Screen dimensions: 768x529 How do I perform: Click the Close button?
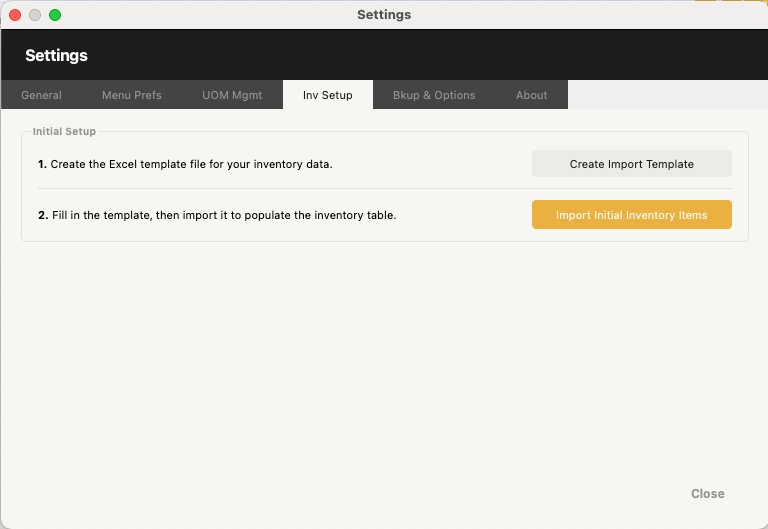coord(708,493)
